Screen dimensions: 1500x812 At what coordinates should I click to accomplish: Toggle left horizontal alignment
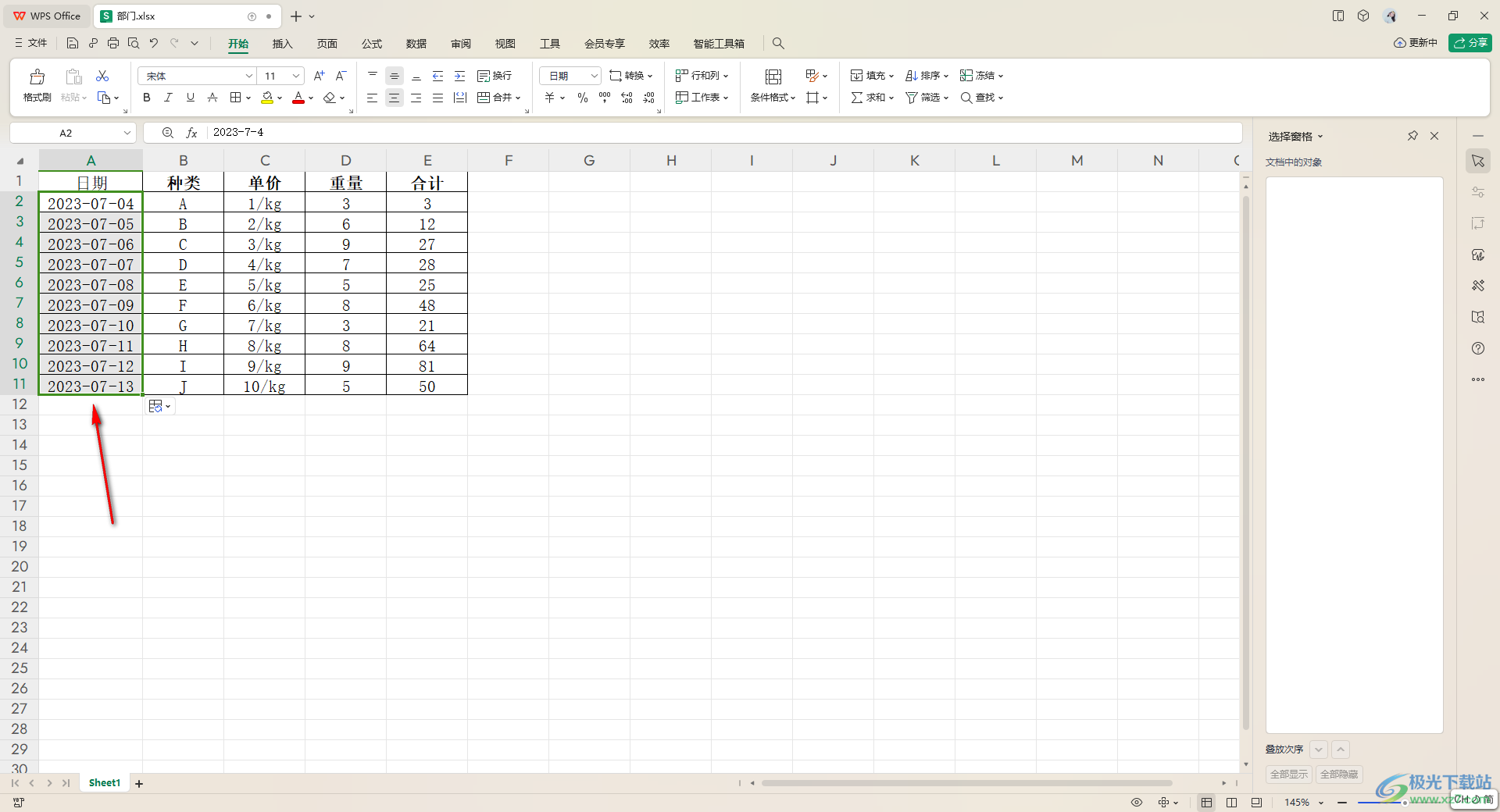coord(373,98)
